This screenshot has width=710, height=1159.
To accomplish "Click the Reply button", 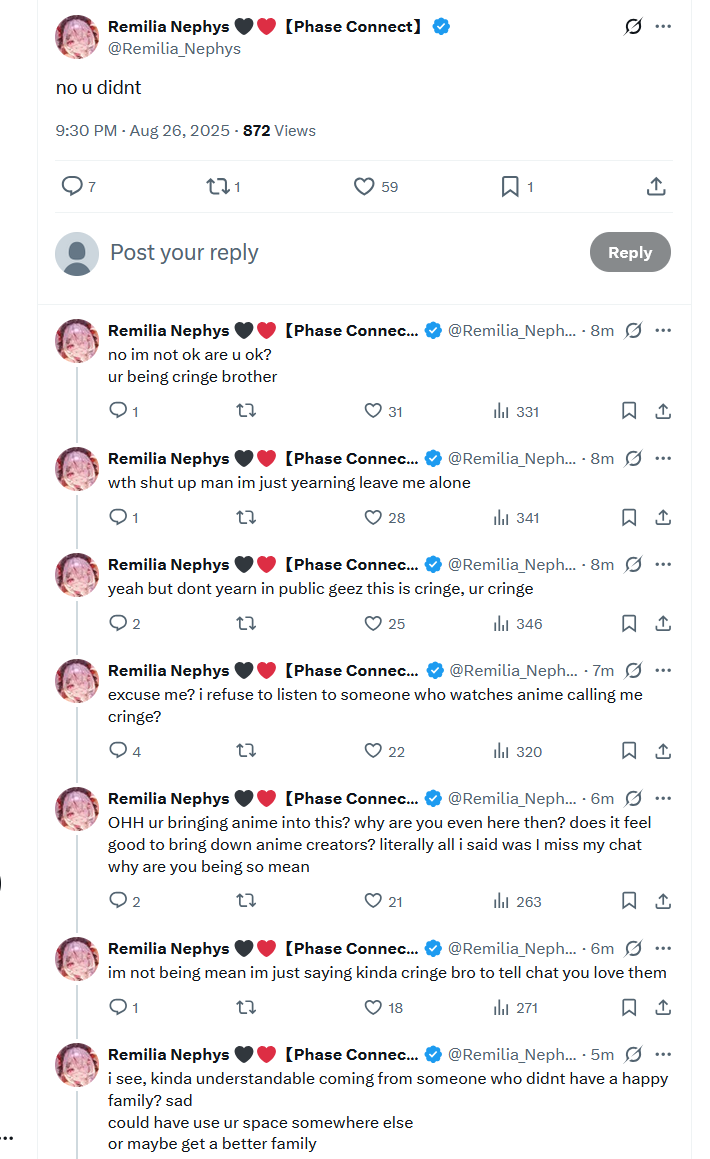I will (630, 253).
